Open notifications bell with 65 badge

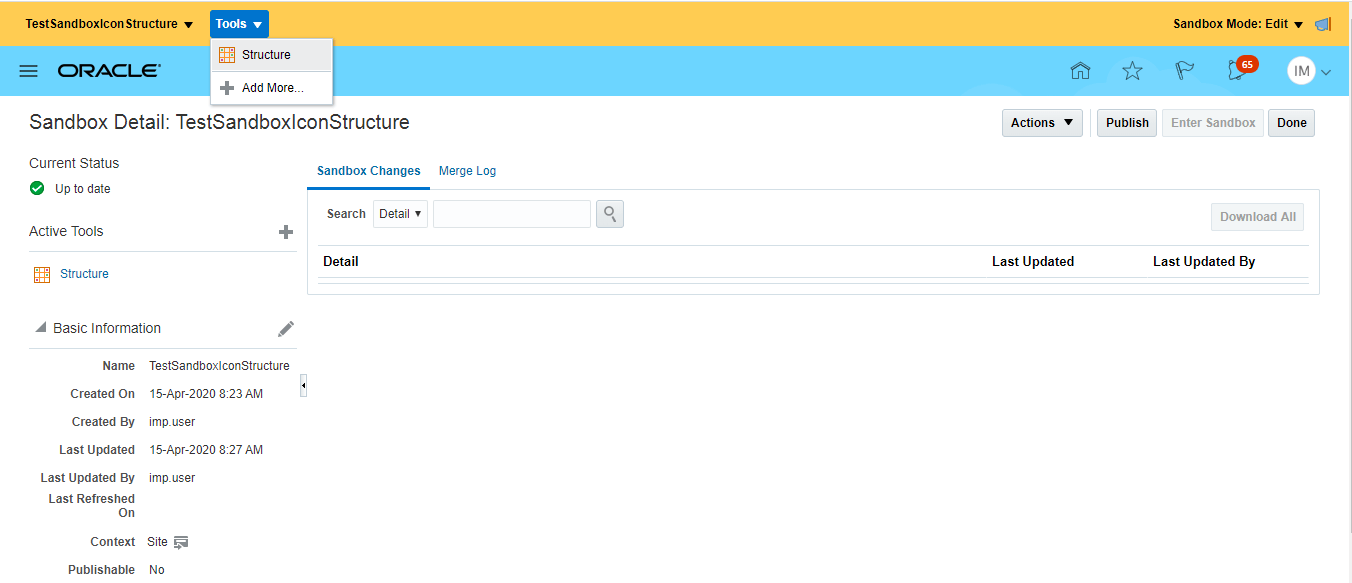(x=1238, y=71)
